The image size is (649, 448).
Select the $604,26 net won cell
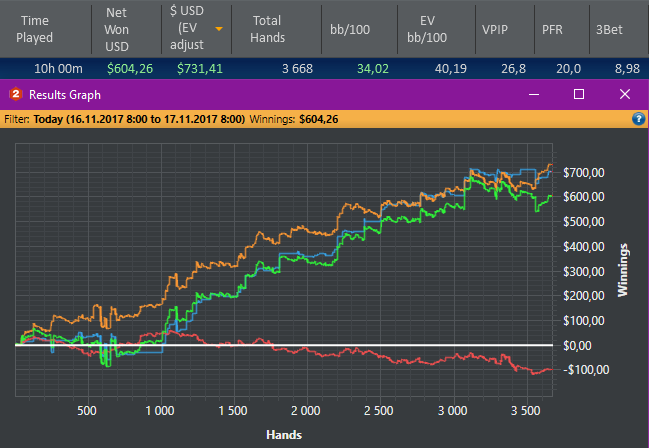130,68
